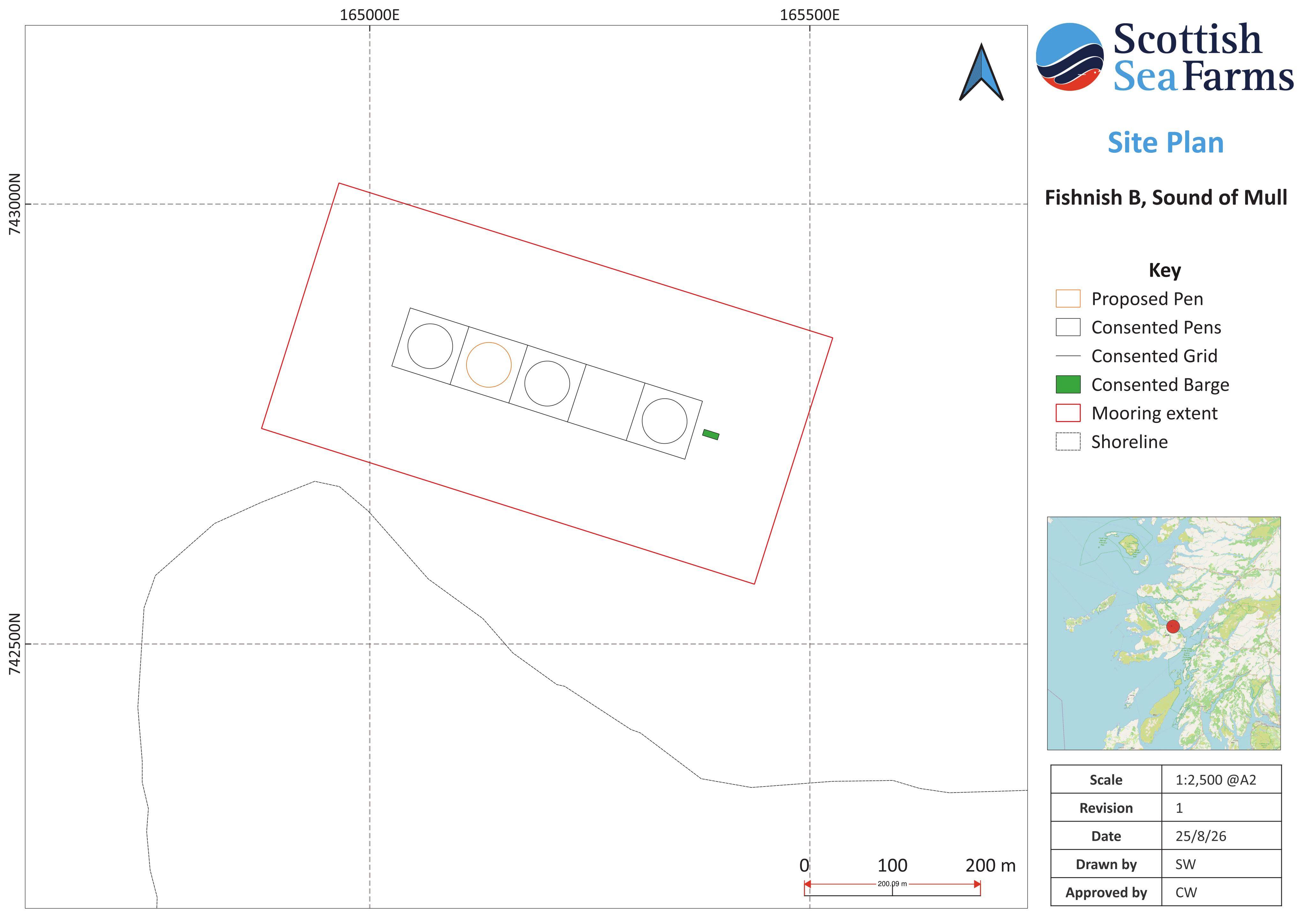Select the green consented barge rectangle
The width and height of the screenshot is (1307, 924).
point(710,435)
